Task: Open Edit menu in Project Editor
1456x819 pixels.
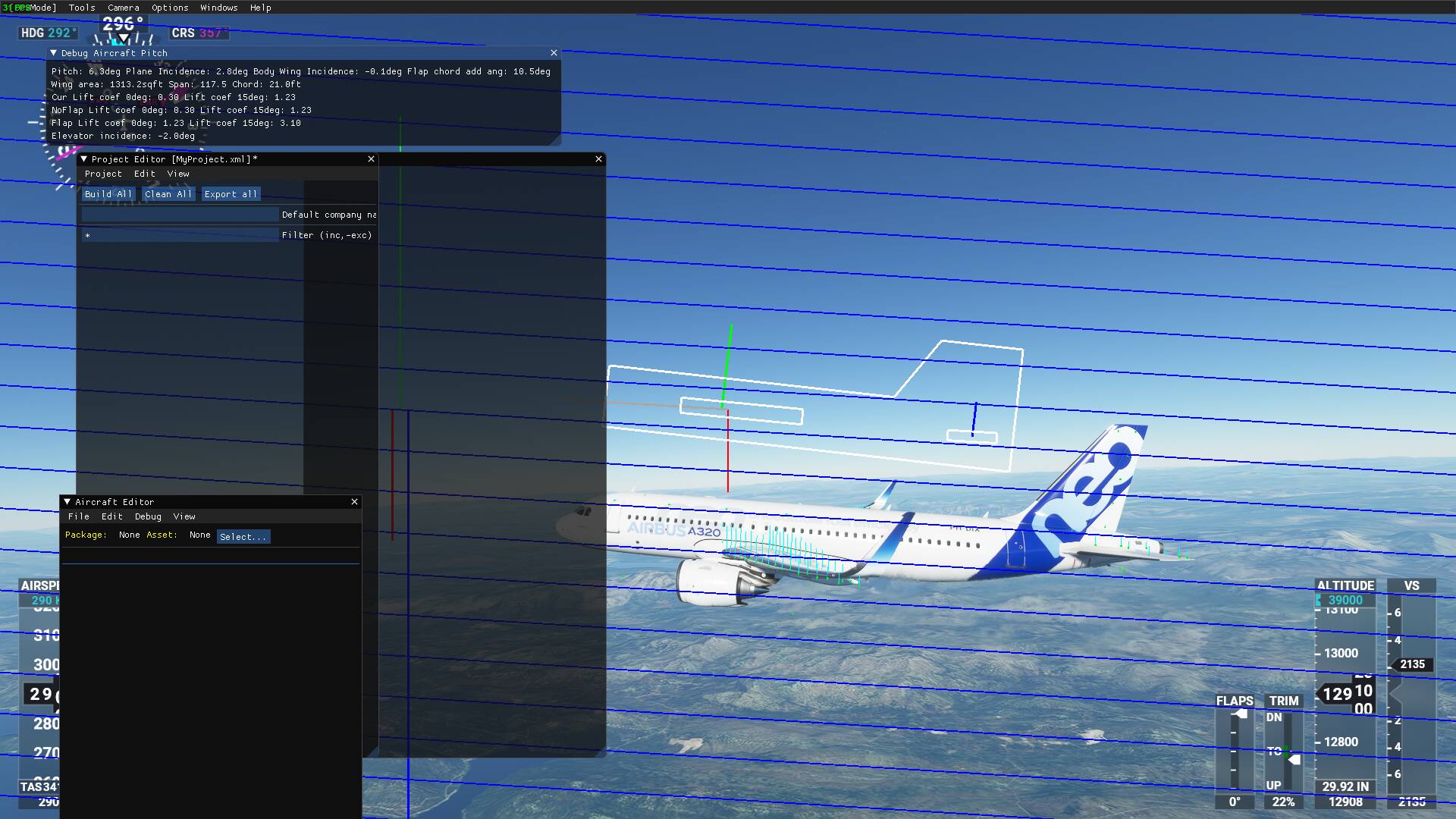Action: (x=144, y=174)
